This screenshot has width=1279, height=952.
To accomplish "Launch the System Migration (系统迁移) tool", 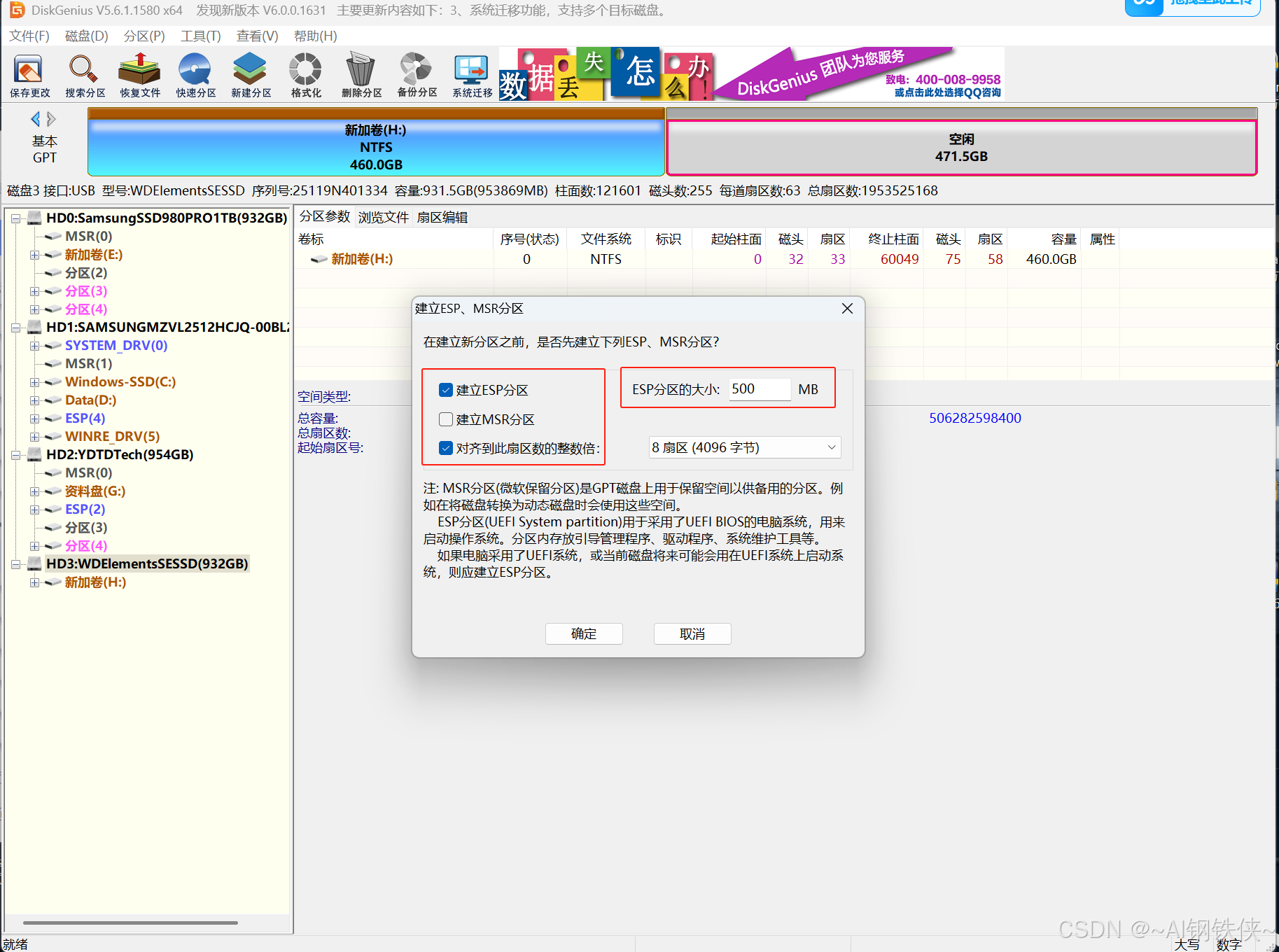I will [x=472, y=75].
